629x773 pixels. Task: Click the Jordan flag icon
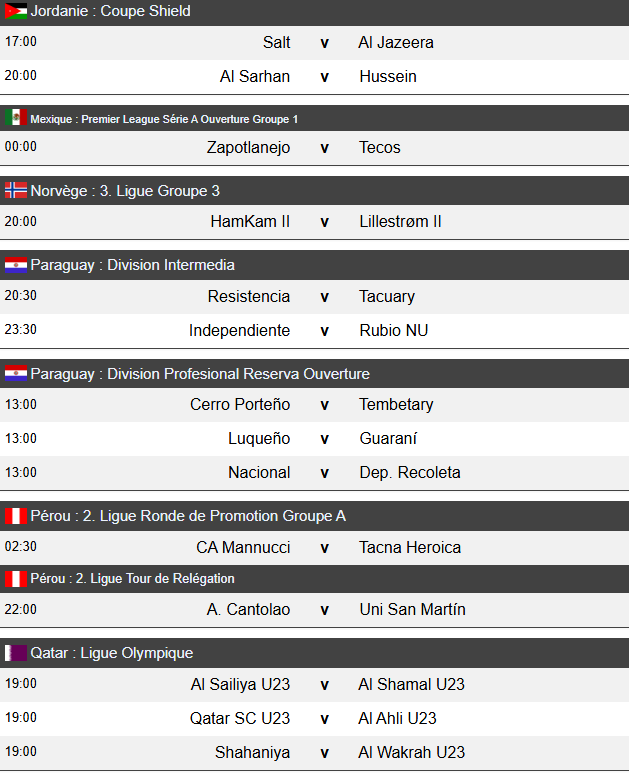(16, 12)
